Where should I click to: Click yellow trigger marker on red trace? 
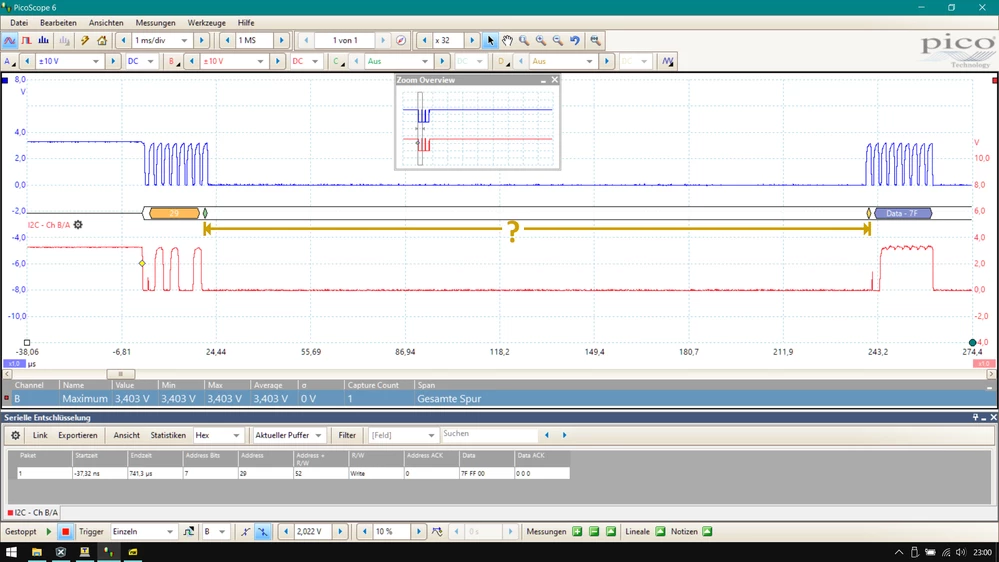pyautogui.click(x=142, y=263)
